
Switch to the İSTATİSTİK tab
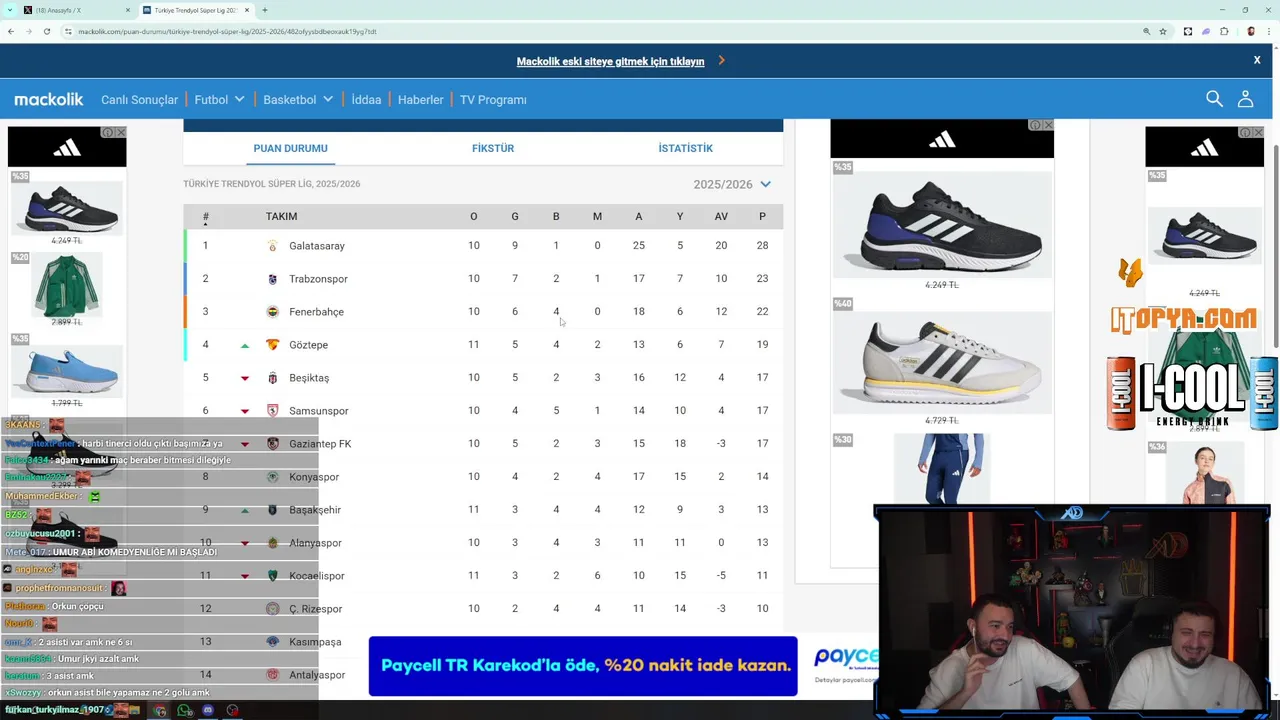click(x=685, y=148)
